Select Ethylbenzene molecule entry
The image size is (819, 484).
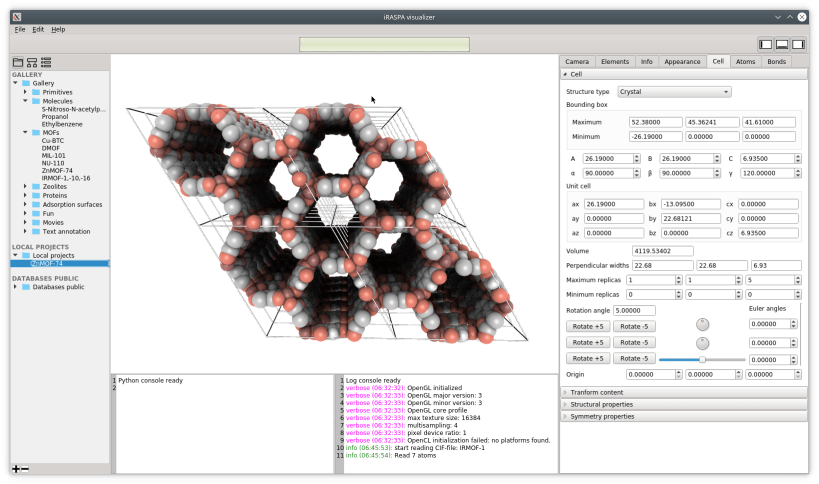pyautogui.click(x=62, y=124)
